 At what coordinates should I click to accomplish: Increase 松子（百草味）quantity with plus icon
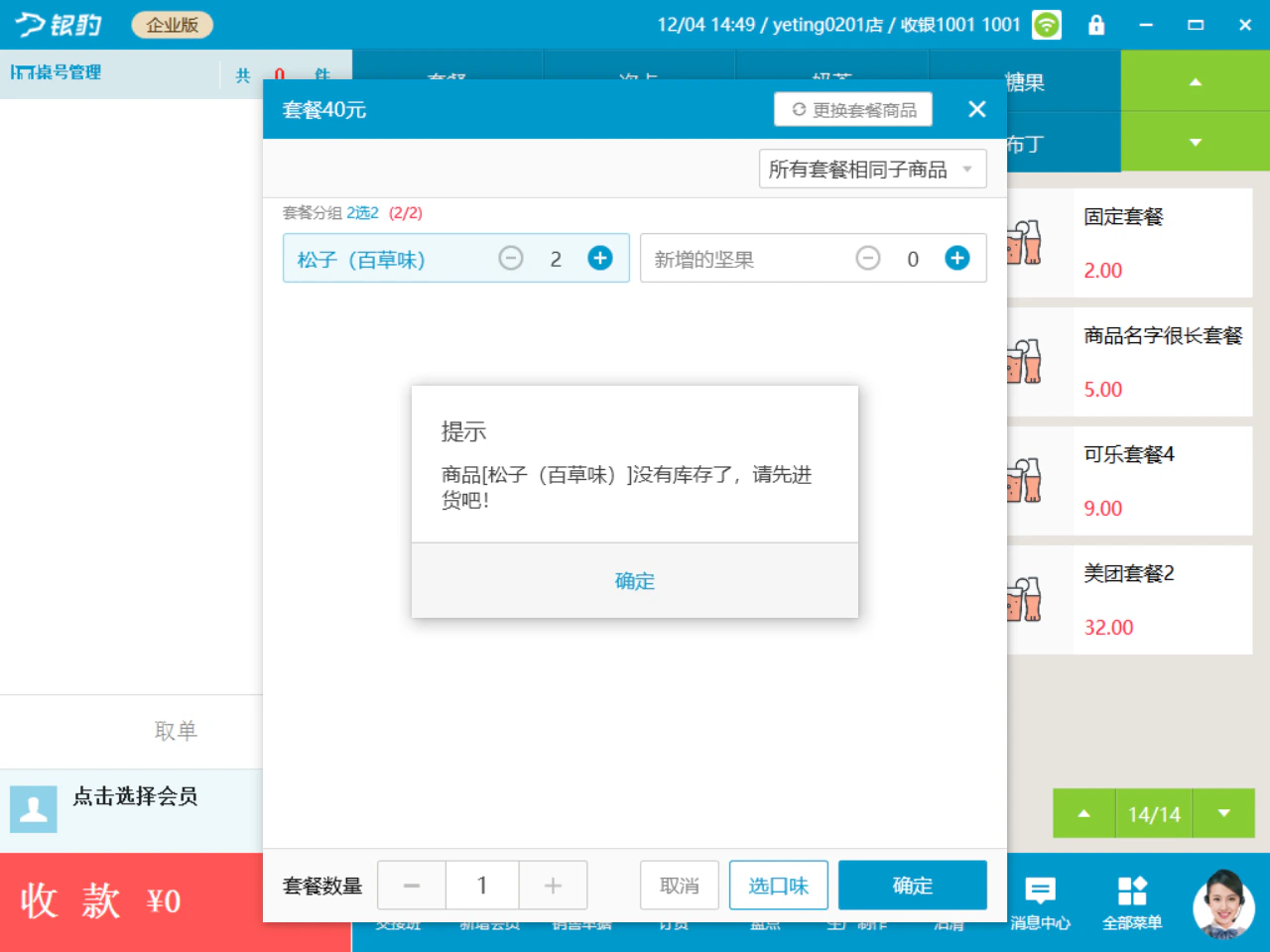(600, 258)
